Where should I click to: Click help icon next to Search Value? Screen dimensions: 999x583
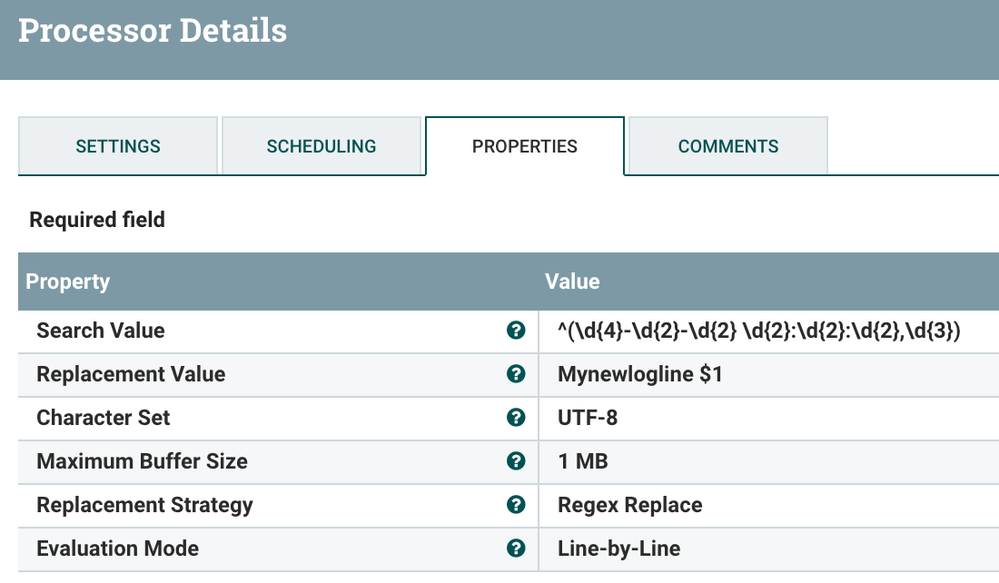516,331
